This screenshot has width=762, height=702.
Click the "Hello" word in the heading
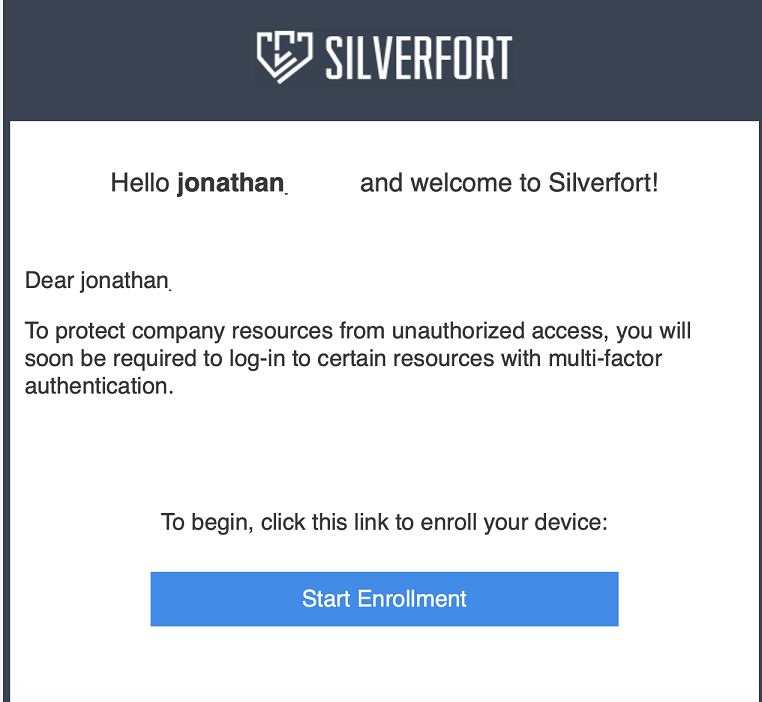pos(140,183)
